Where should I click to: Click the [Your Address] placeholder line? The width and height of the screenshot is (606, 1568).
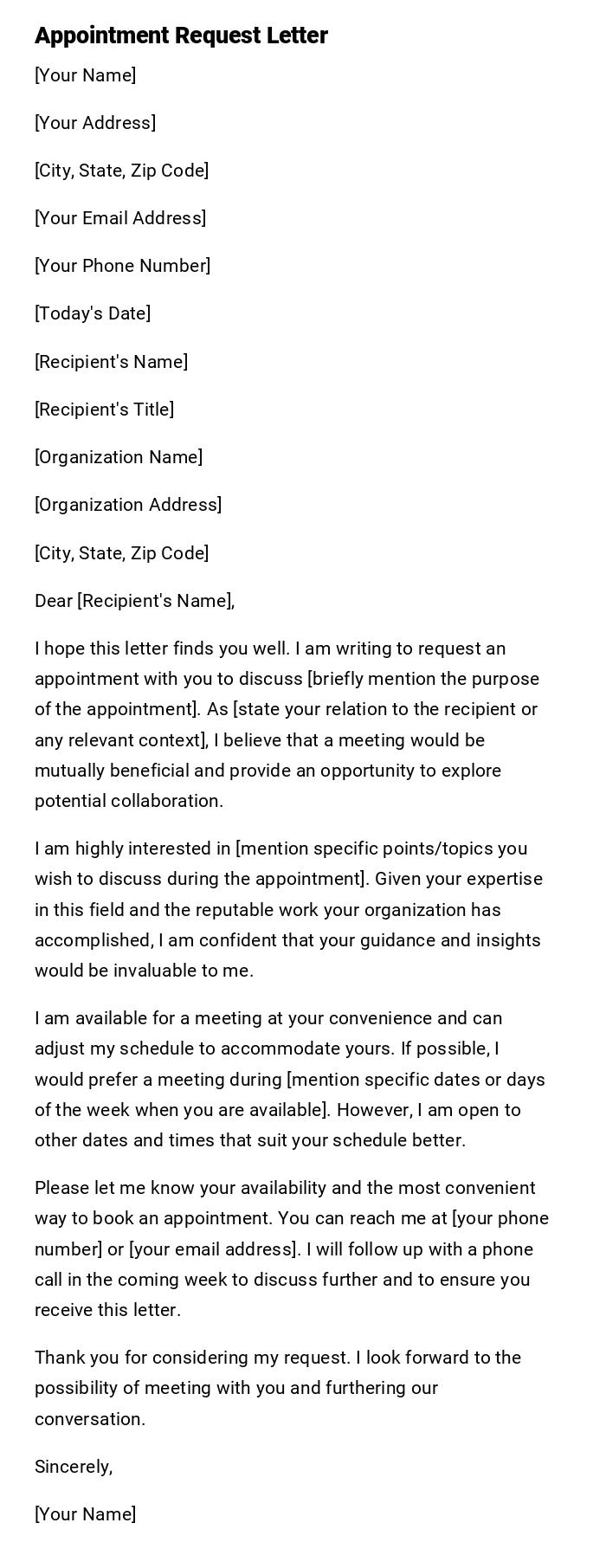[x=95, y=123]
